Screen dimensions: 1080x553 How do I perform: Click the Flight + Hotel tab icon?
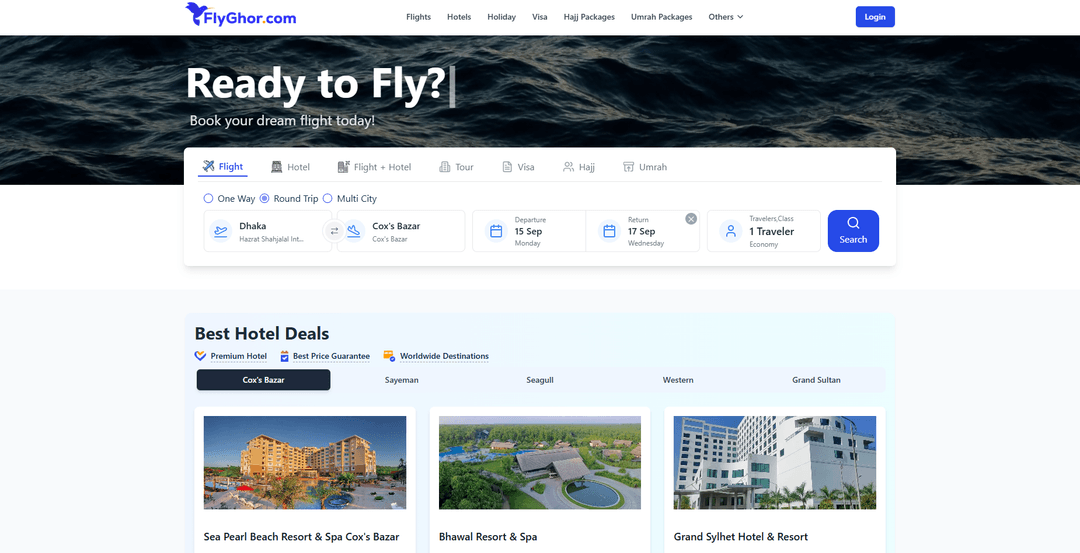click(x=344, y=167)
